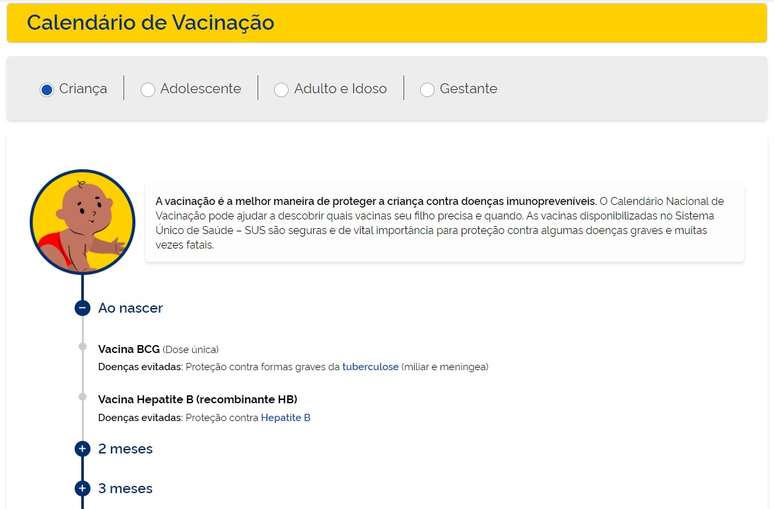Click the timeline dot beside Vacina Hepatite B
The width and height of the screenshot is (774, 509).
point(82,398)
